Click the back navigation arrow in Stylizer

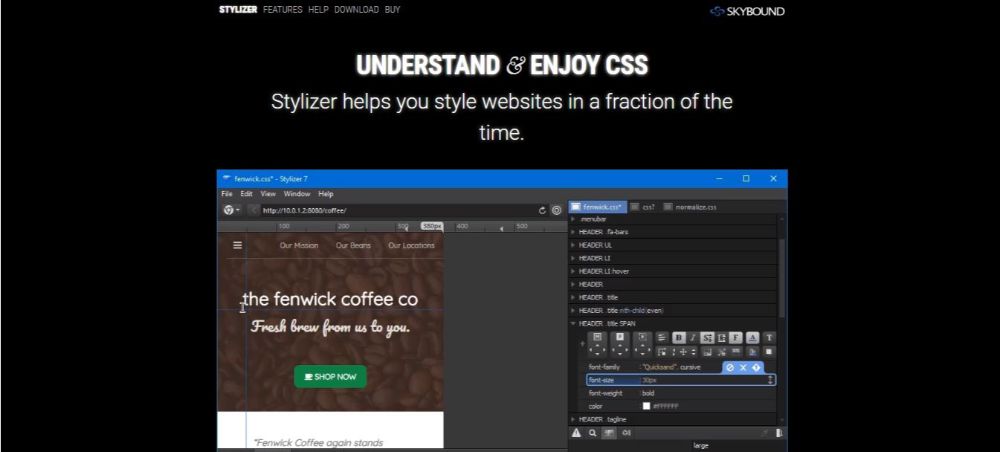tap(254, 210)
